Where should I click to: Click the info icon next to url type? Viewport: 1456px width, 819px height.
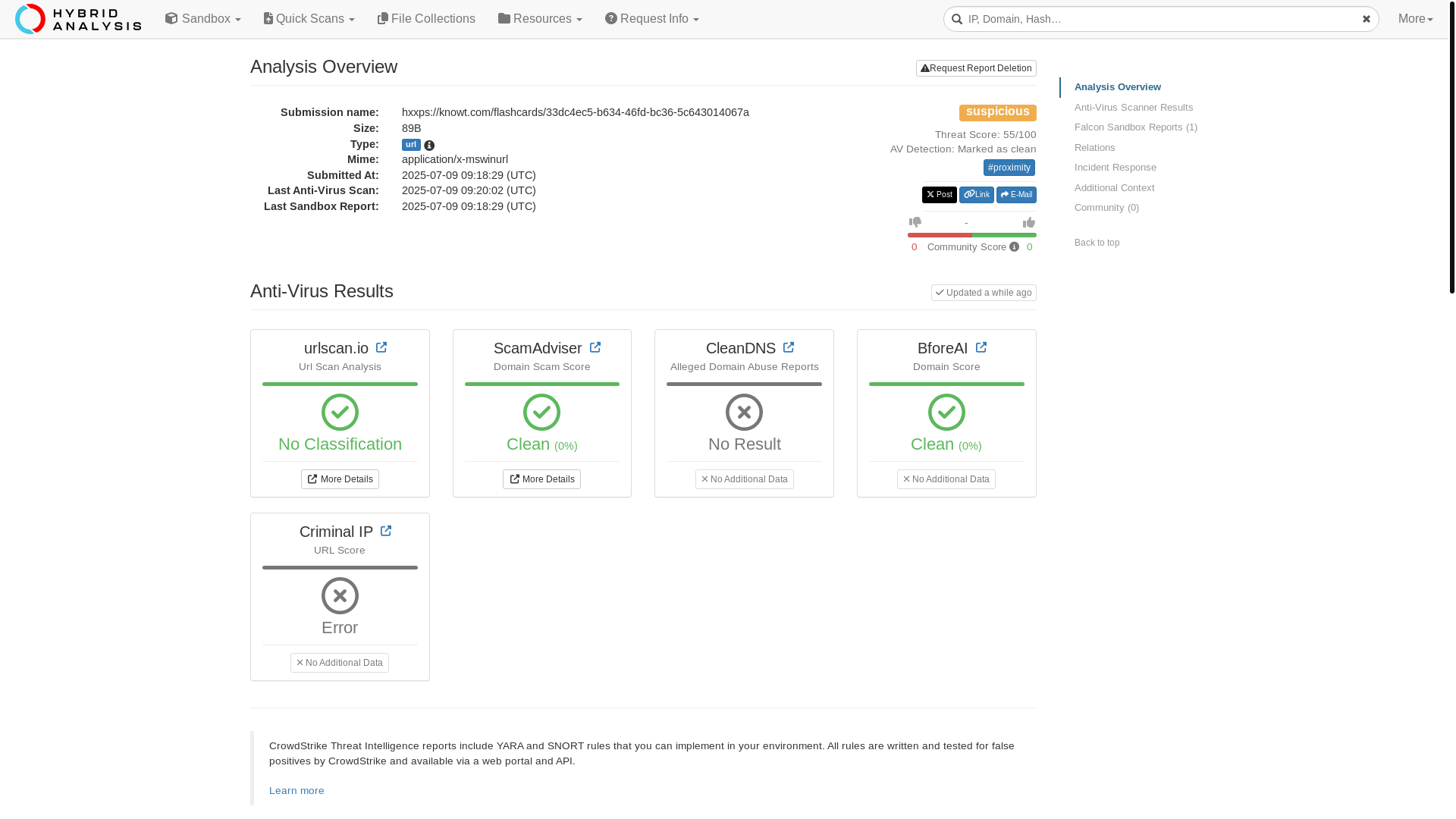point(429,146)
